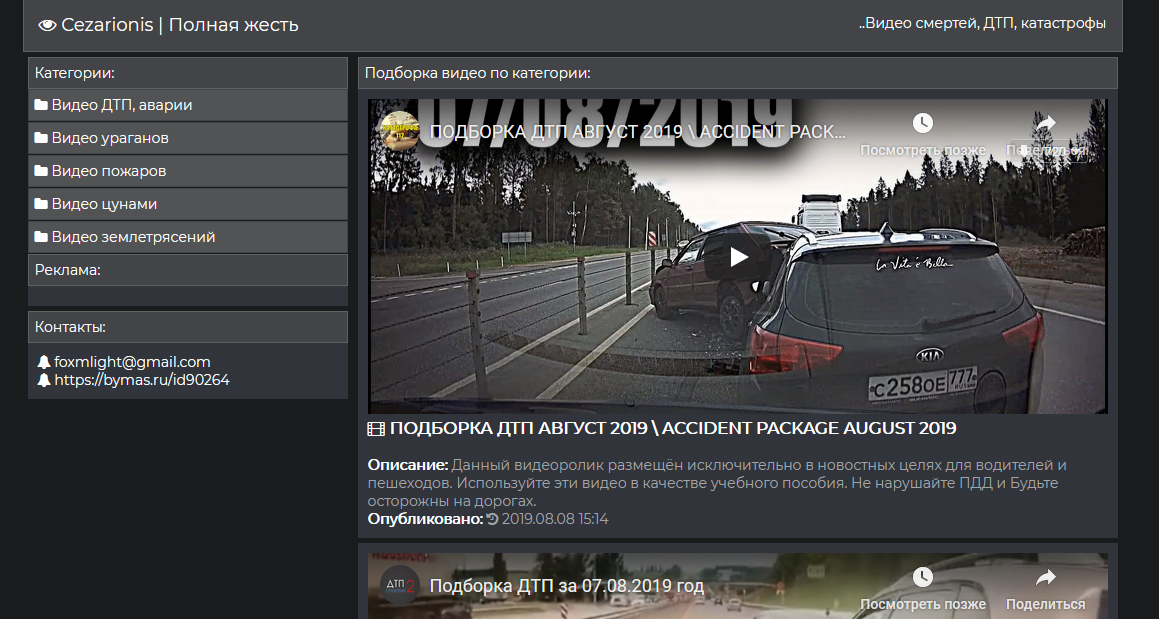Image resolution: width=1159 pixels, height=619 pixels.
Task: Click the eye icon beside Cezarionis
Action: 47,25
